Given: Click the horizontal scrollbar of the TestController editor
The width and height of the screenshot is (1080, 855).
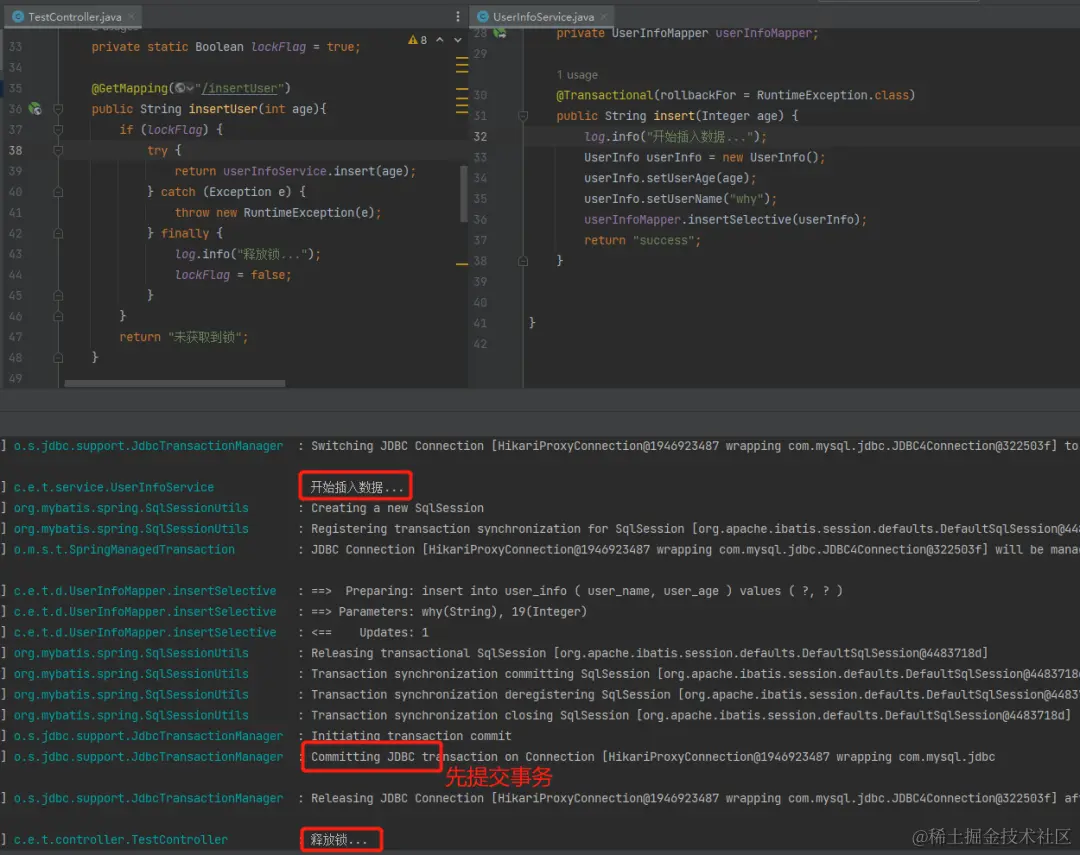Looking at the screenshot, I should coord(174,383).
